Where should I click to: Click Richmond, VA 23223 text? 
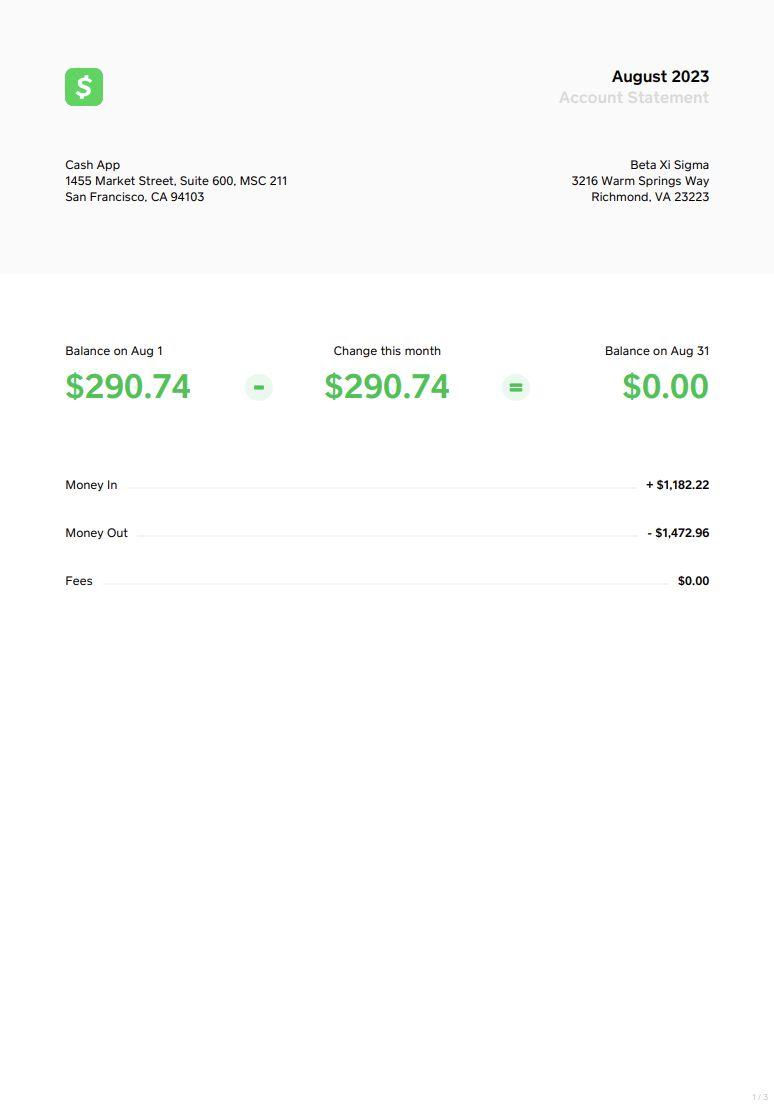[x=650, y=197]
